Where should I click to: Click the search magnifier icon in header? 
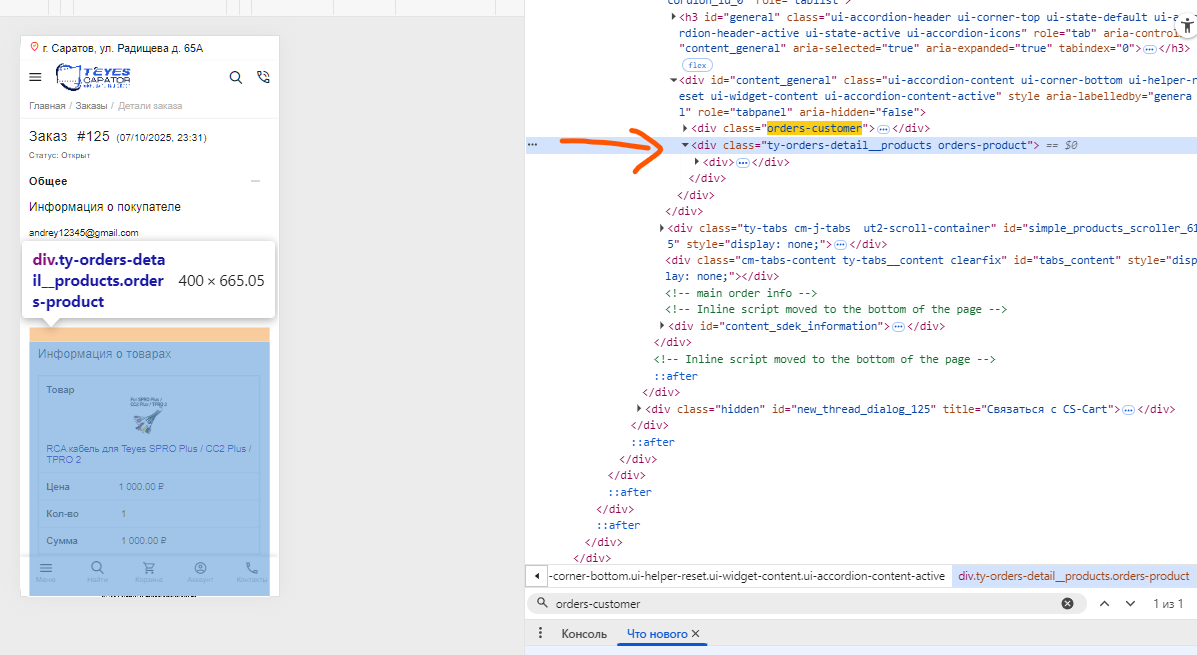pos(236,77)
